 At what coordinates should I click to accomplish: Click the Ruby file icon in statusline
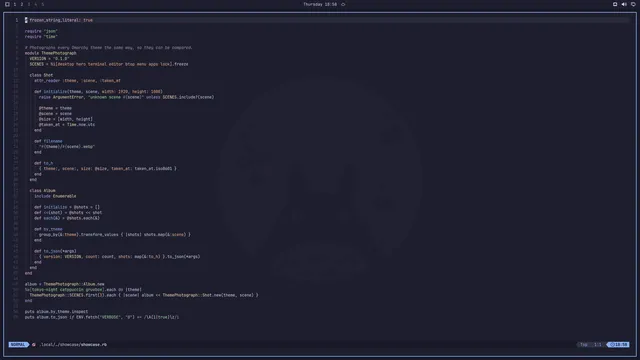click(33, 344)
